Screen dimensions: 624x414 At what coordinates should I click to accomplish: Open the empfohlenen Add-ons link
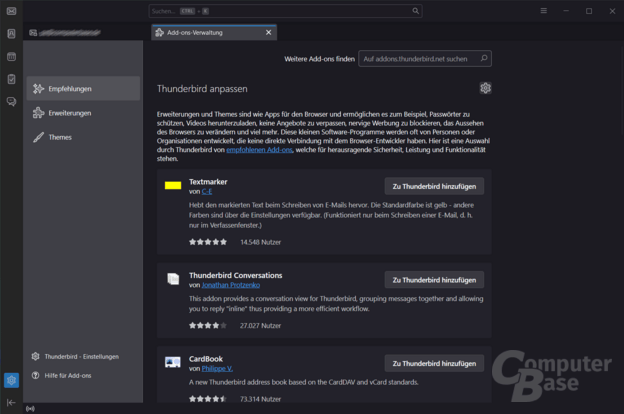[259, 150]
